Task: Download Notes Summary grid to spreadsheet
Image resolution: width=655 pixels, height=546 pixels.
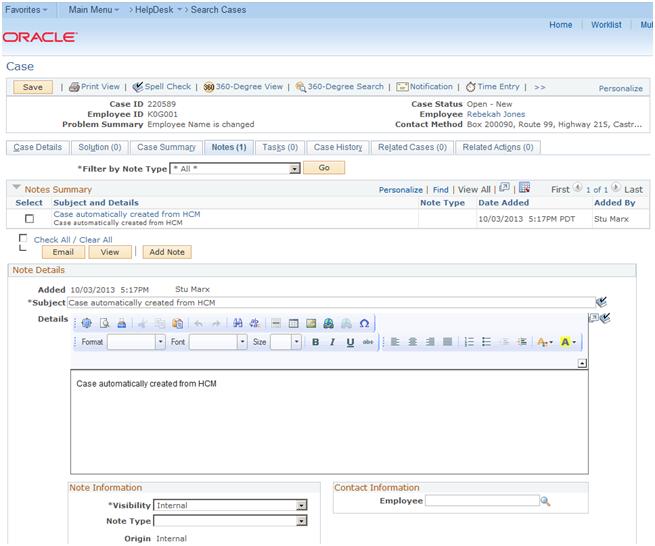Action: (524, 188)
